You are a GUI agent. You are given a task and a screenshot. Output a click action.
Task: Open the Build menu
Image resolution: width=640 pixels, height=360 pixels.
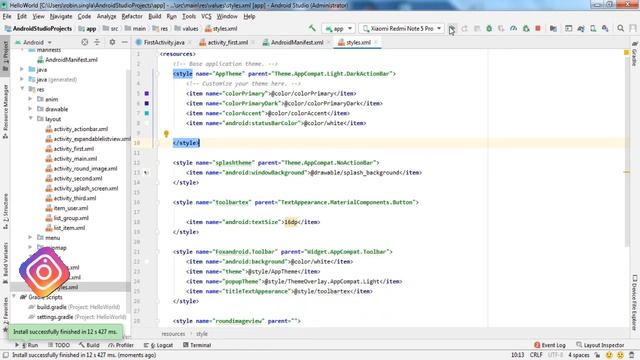point(155,16)
